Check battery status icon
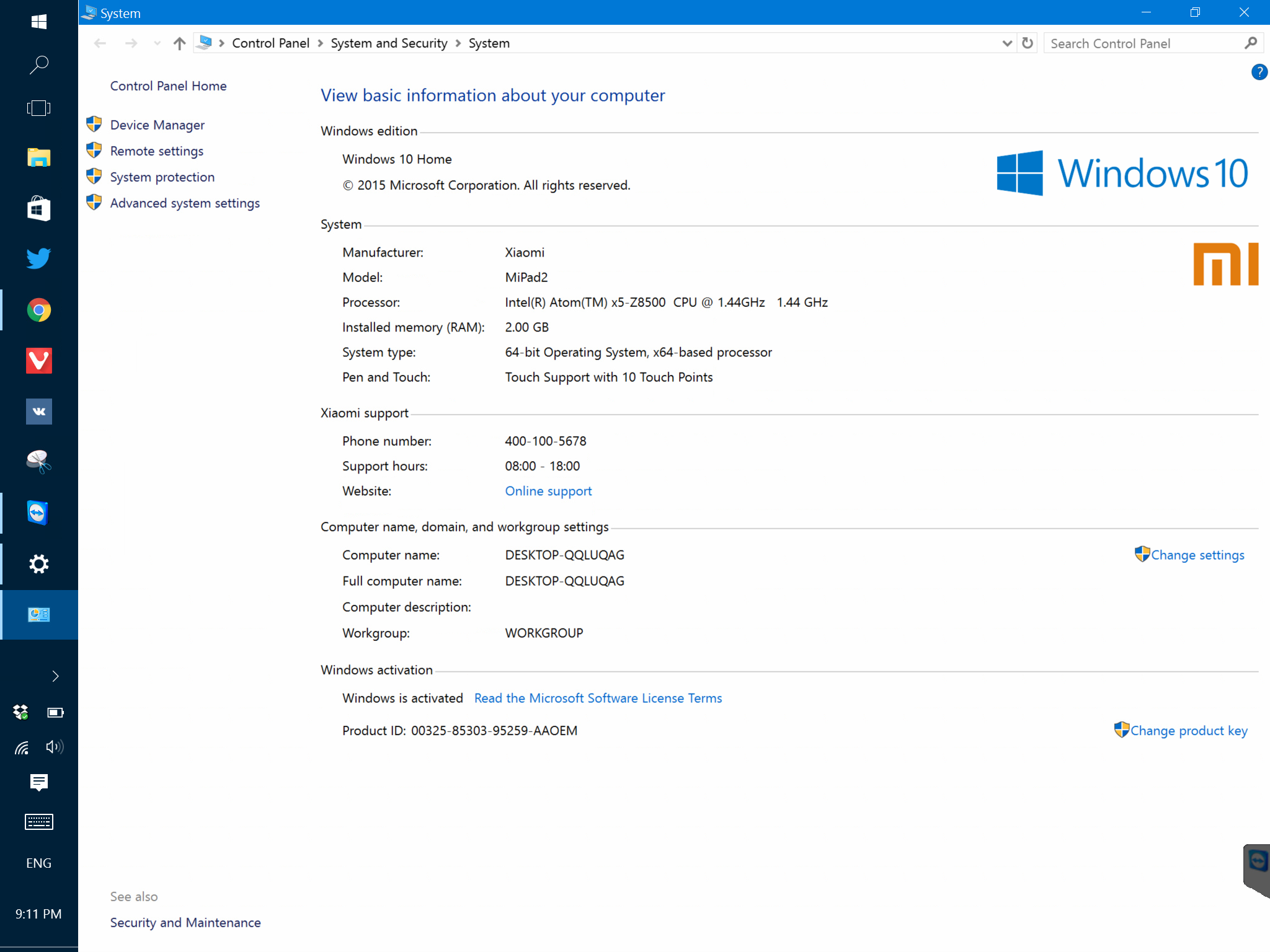Image resolution: width=1270 pixels, height=952 pixels. [x=56, y=712]
